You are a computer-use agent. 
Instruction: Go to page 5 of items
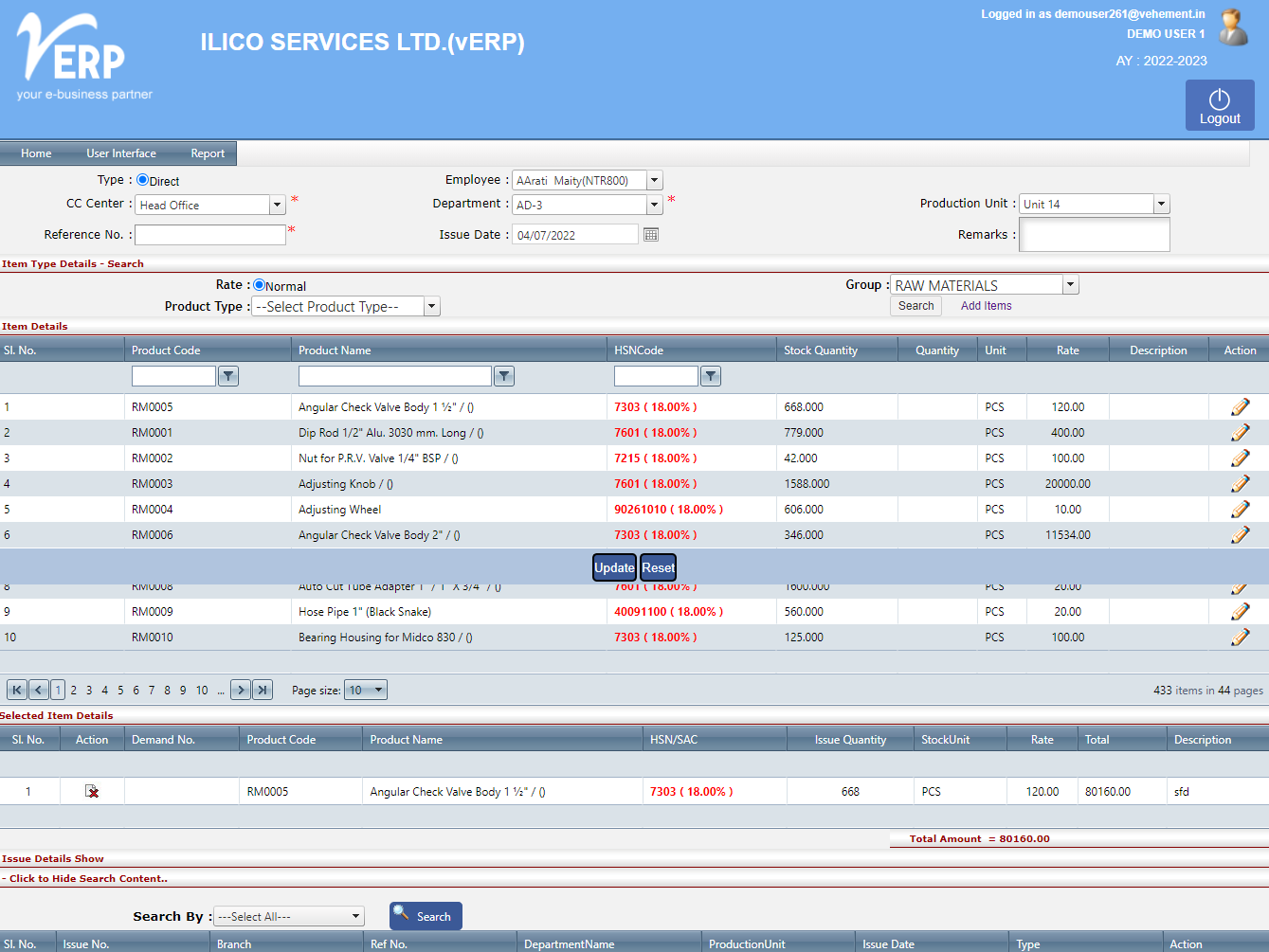120,691
